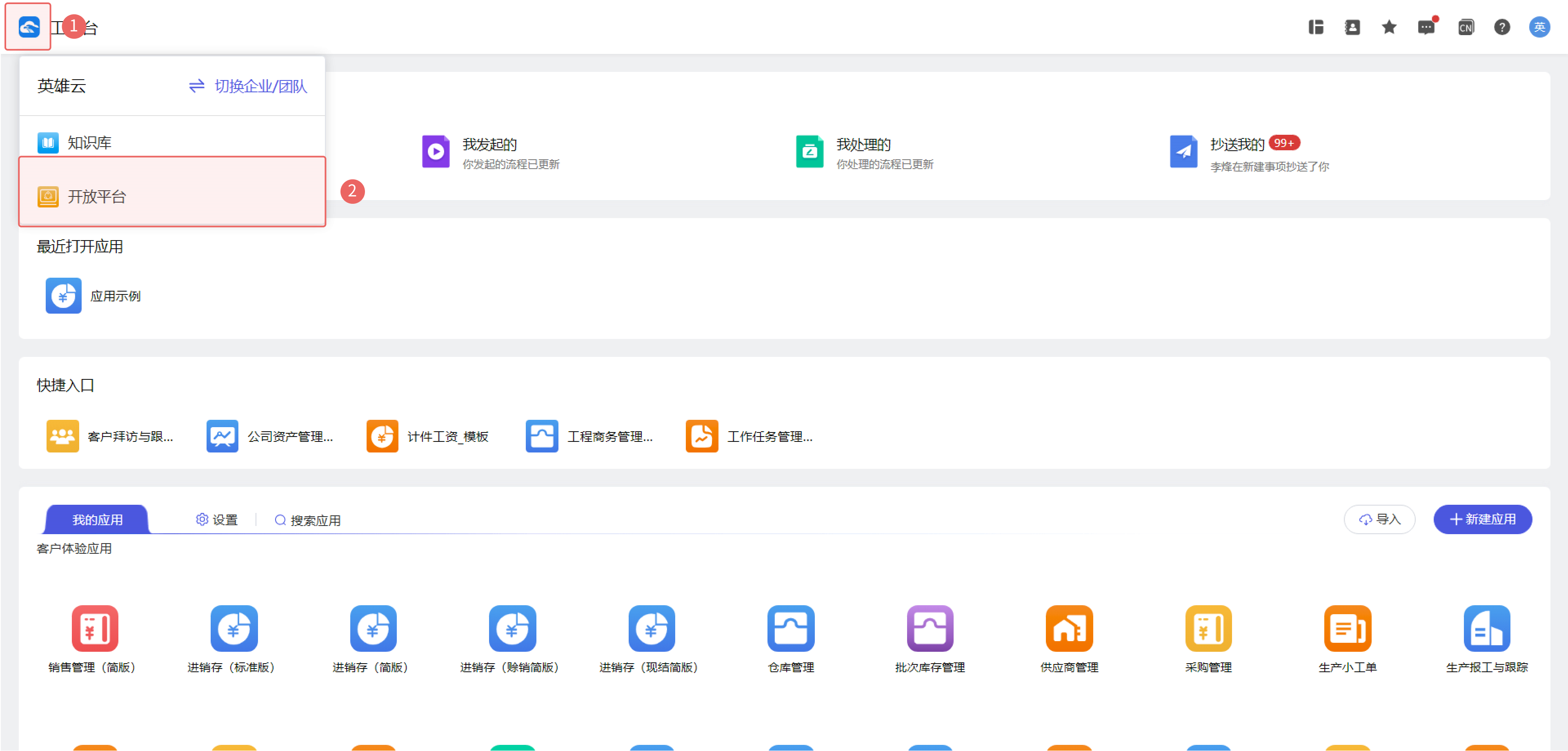This screenshot has width=1568, height=751.
Task: Click 我发起的 title text
Action: (x=489, y=144)
